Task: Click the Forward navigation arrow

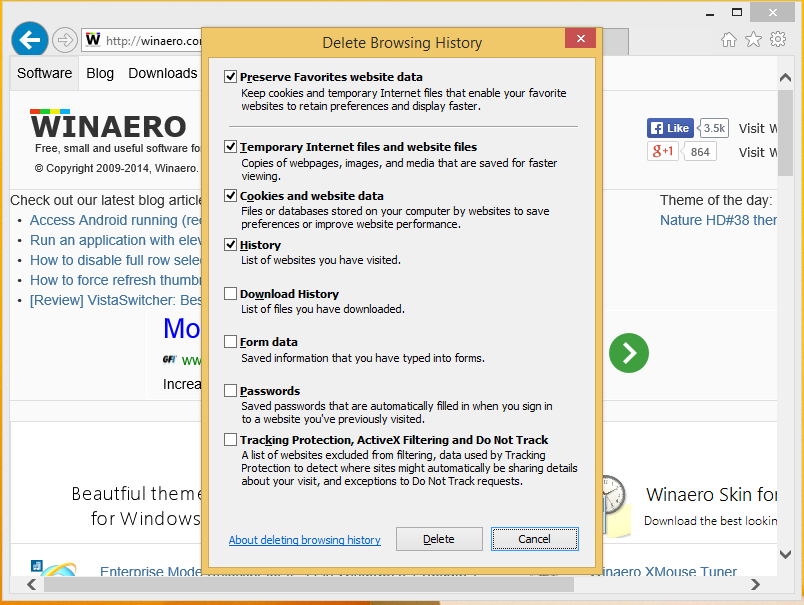Action: (65, 40)
